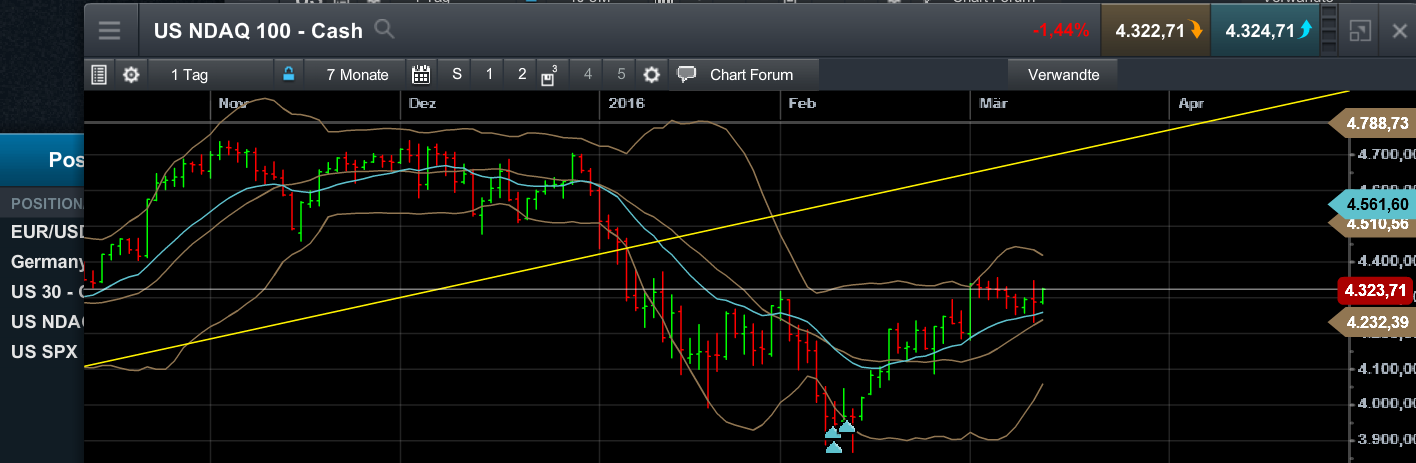Open the 1 Tag interval dropdown
1416x463 pixels.
click(210, 74)
